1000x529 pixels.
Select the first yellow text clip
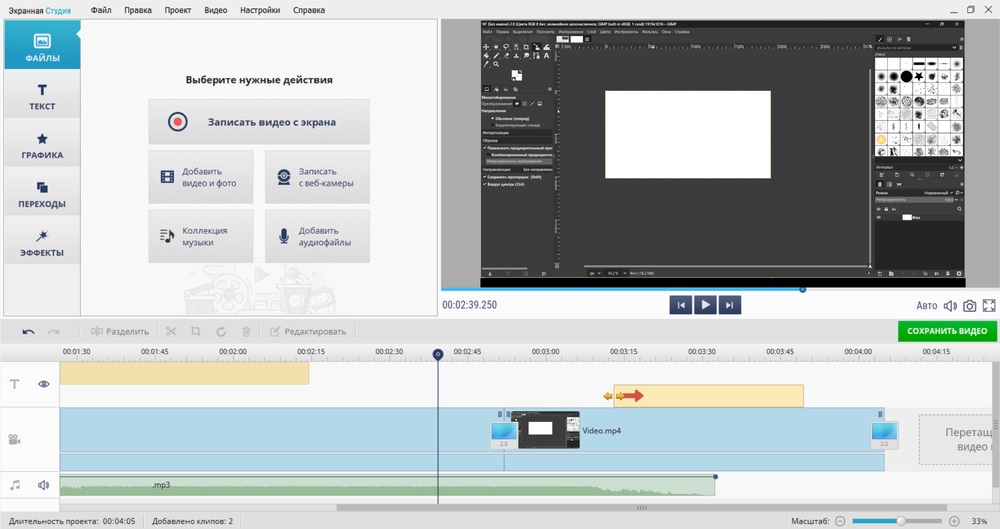coord(184,373)
